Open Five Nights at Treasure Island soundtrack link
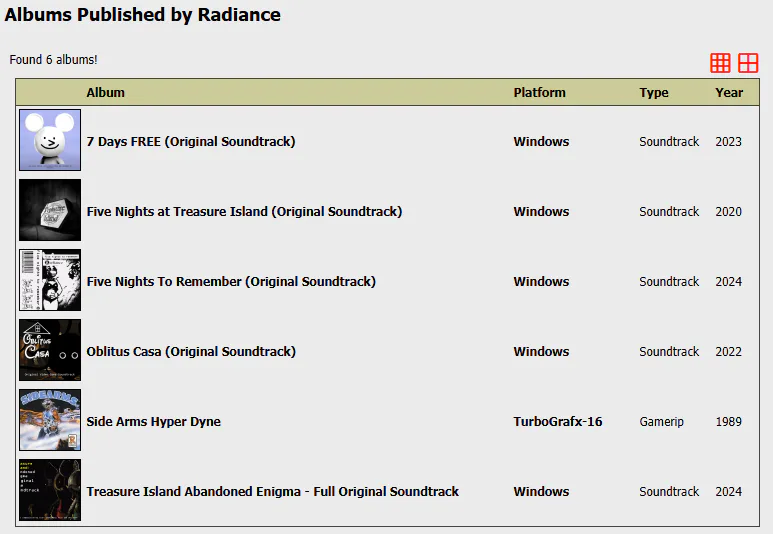Screen dimensions: 773x534 point(244,212)
